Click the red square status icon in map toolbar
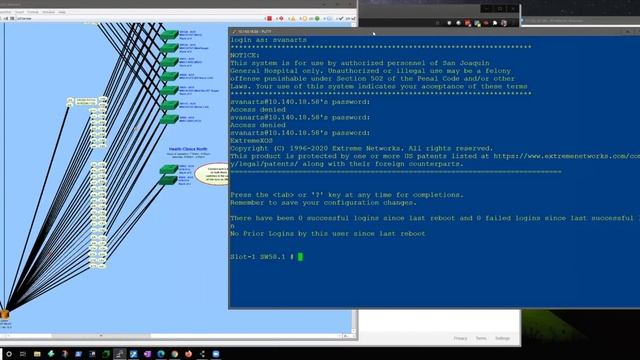 pos(269,18)
